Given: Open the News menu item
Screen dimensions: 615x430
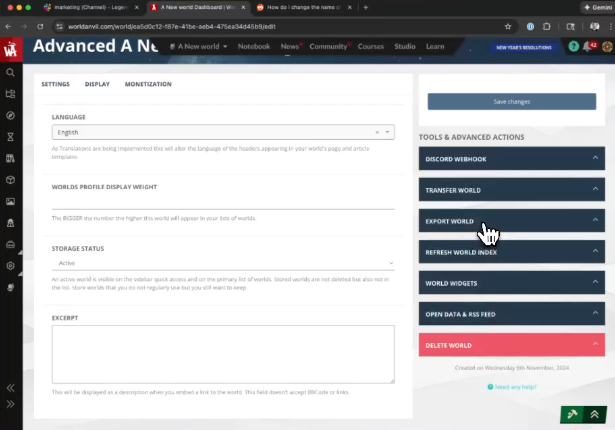Looking at the screenshot, I should tap(290, 47).
